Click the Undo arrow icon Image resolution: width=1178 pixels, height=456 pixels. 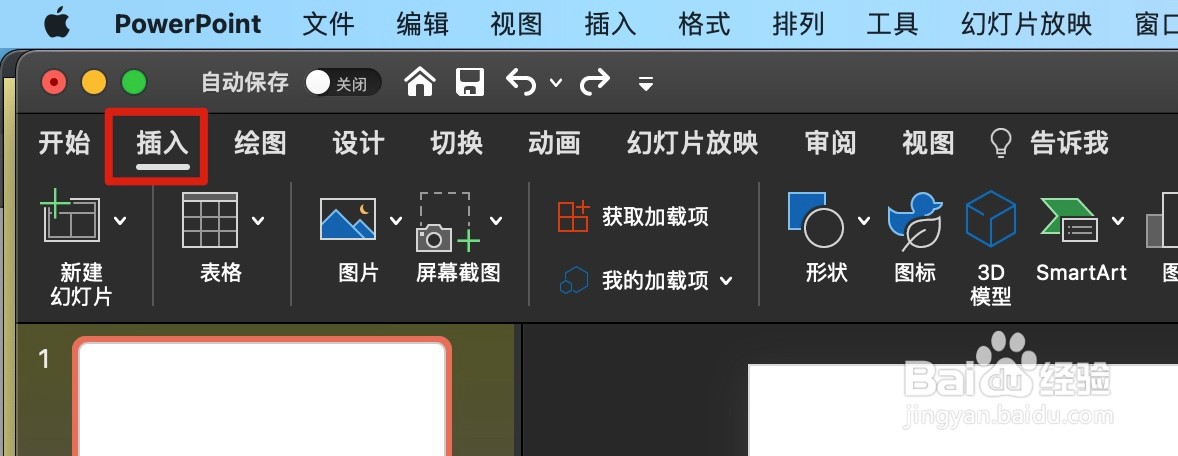click(521, 82)
